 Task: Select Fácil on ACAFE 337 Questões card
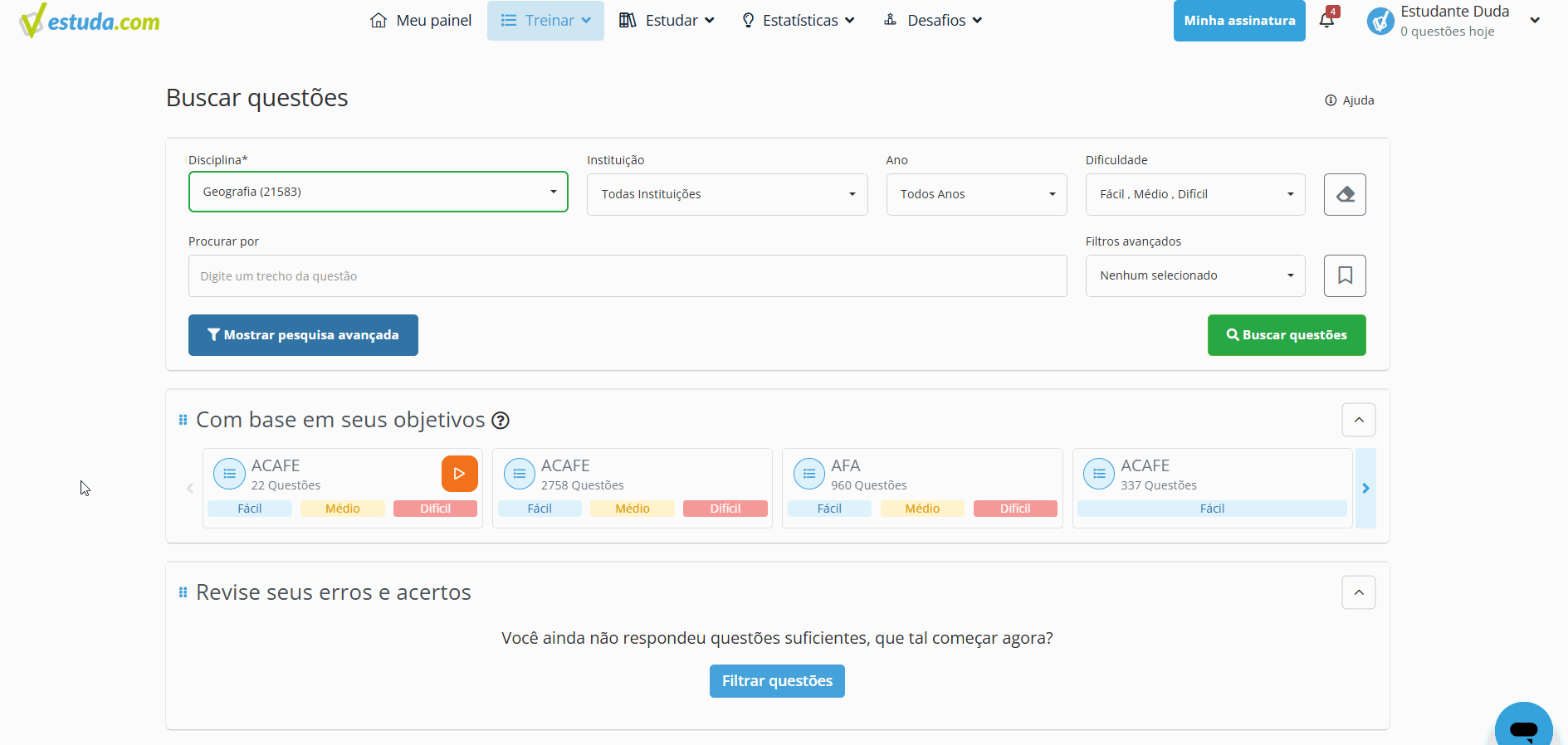pyautogui.click(x=1212, y=509)
